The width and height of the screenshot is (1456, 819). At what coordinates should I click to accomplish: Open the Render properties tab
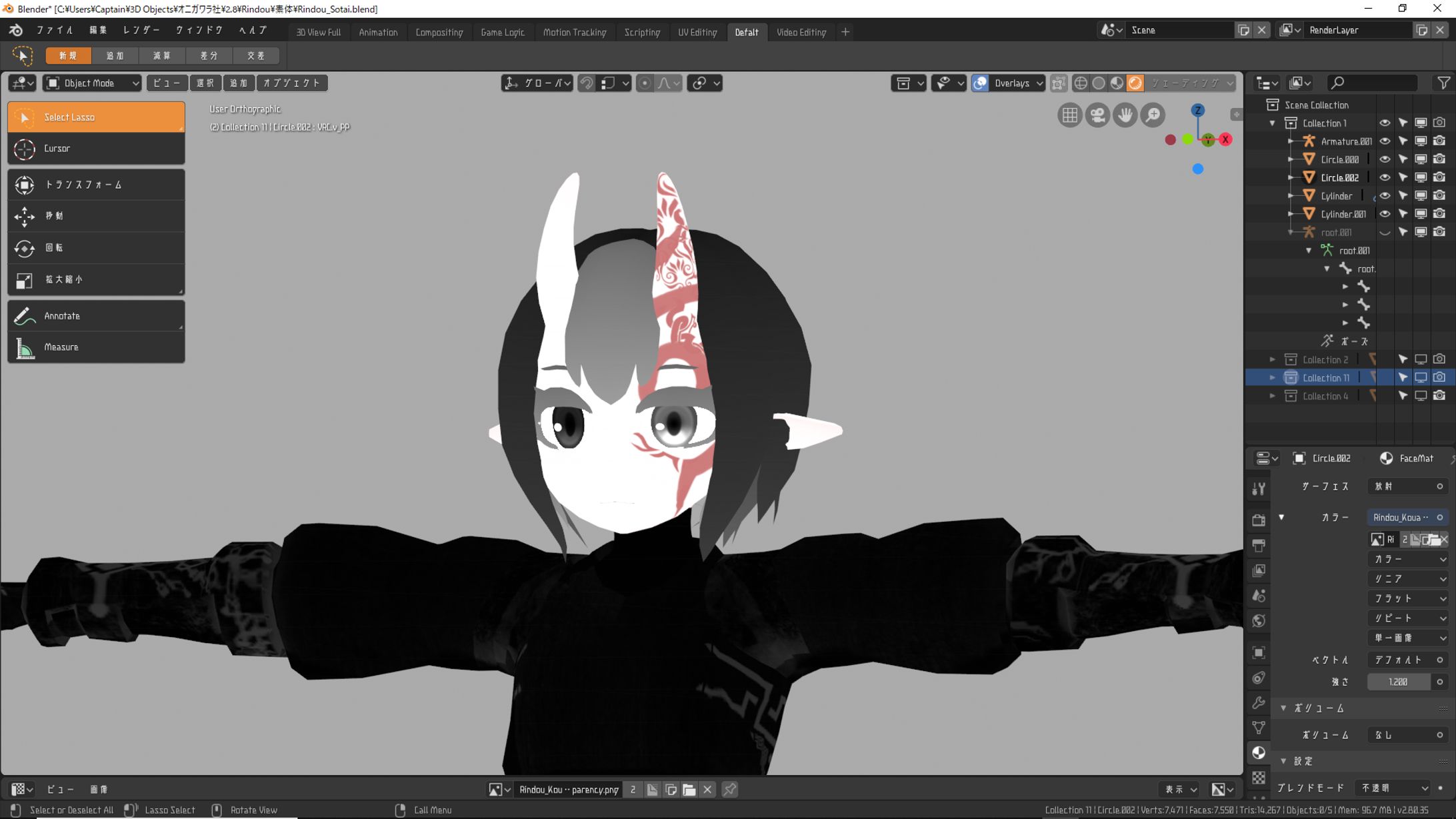[x=1259, y=520]
